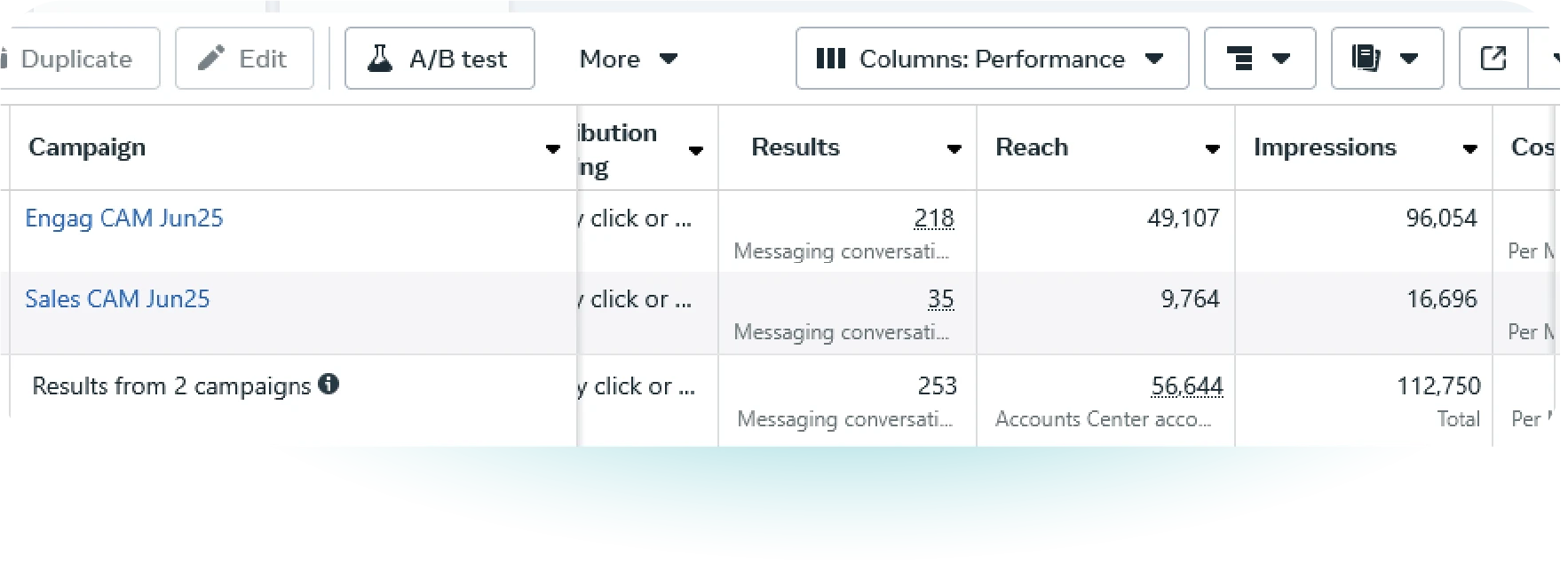Image resolution: width=1568 pixels, height=564 pixels.
Task: Open the Campaign column header dropdown arrow
Action: [553, 149]
